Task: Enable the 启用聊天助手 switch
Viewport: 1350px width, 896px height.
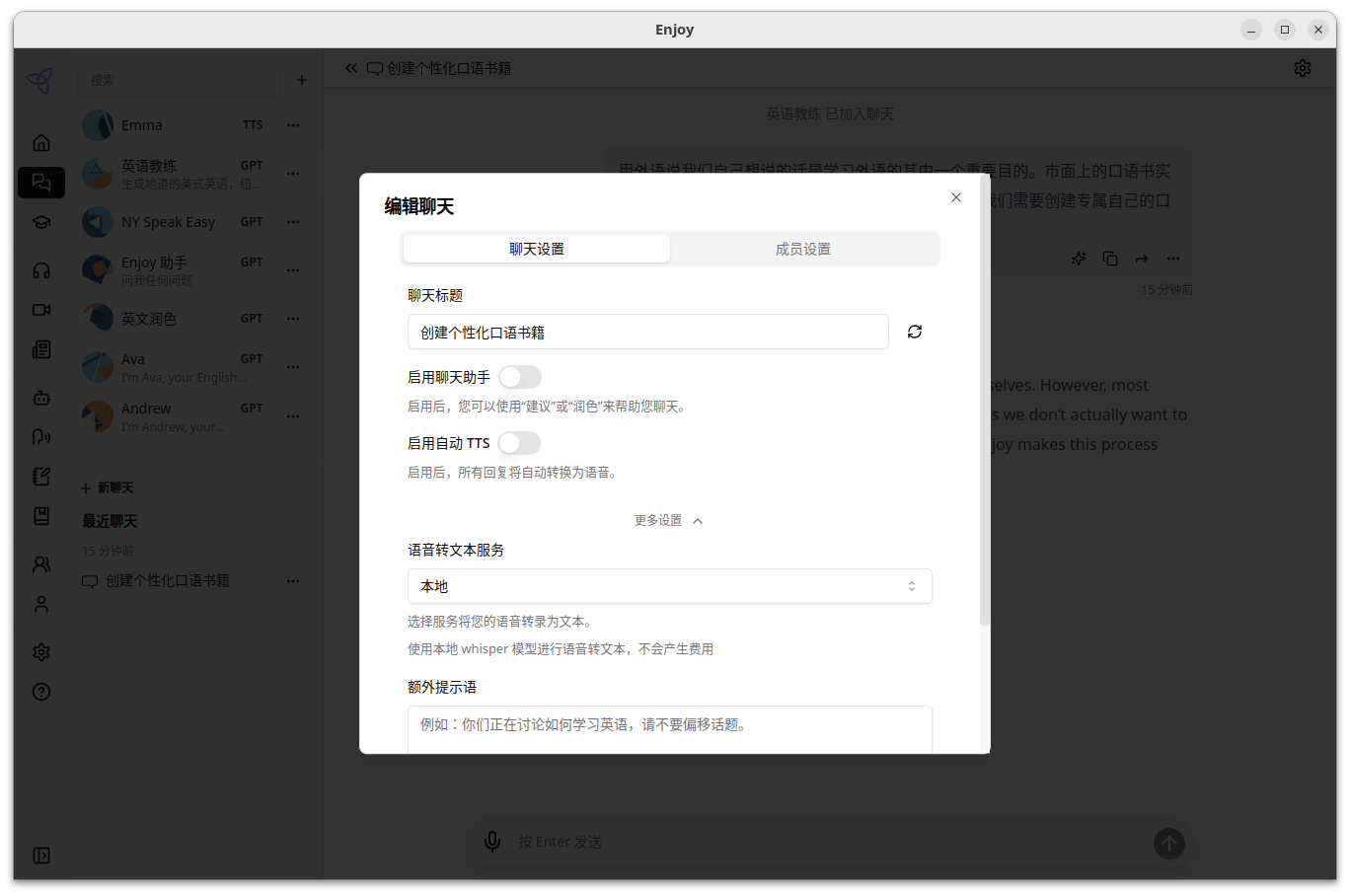Action: [520, 376]
